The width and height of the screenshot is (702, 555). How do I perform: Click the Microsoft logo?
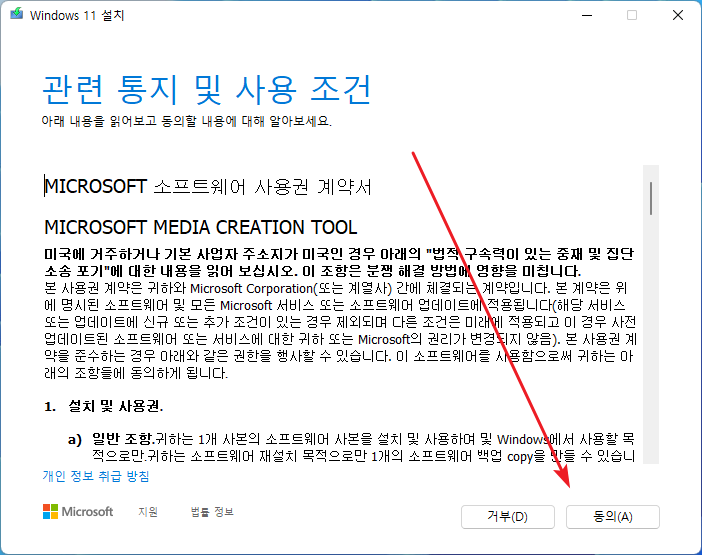78,512
